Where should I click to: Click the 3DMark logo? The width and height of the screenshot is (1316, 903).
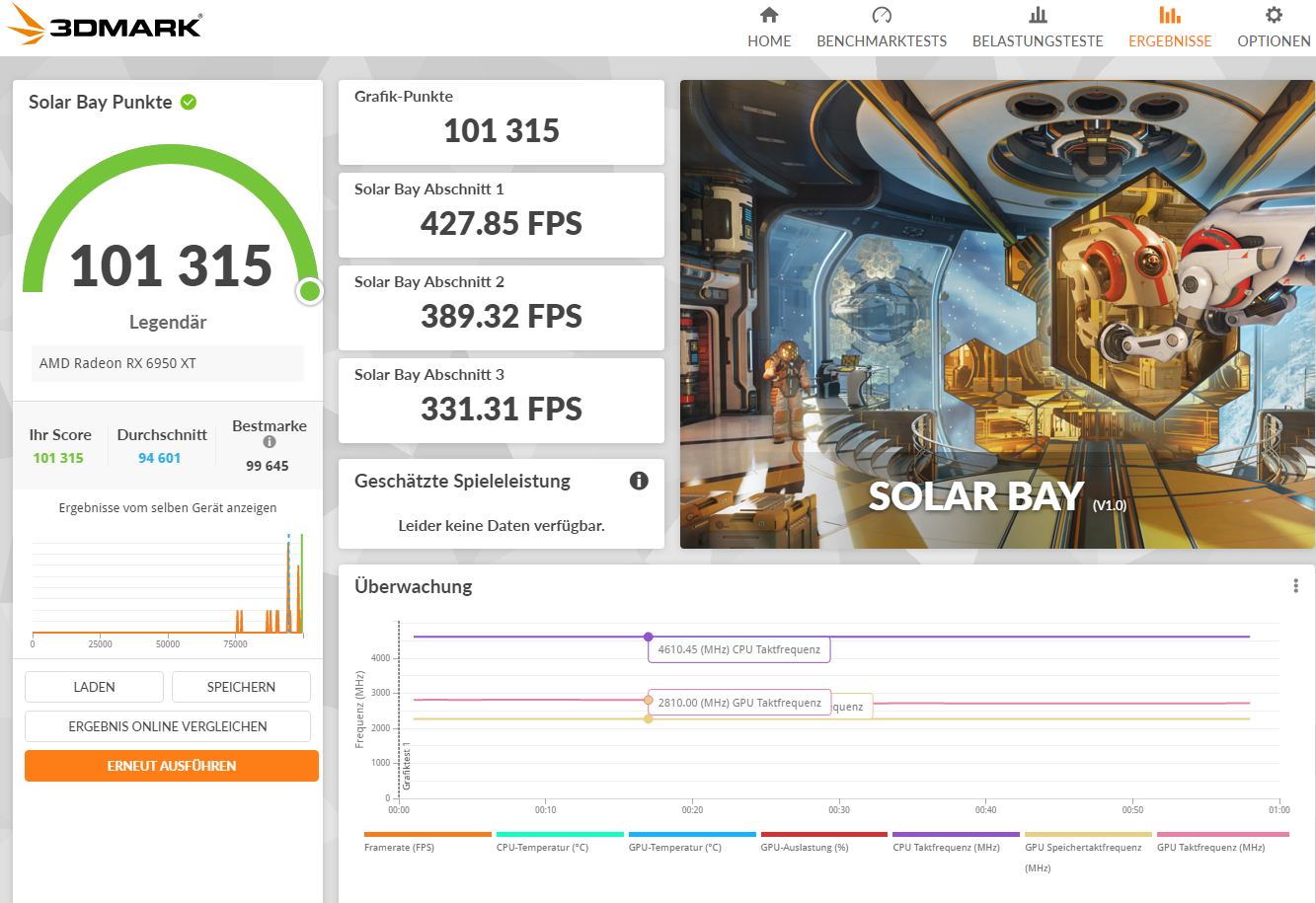click(x=105, y=27)
